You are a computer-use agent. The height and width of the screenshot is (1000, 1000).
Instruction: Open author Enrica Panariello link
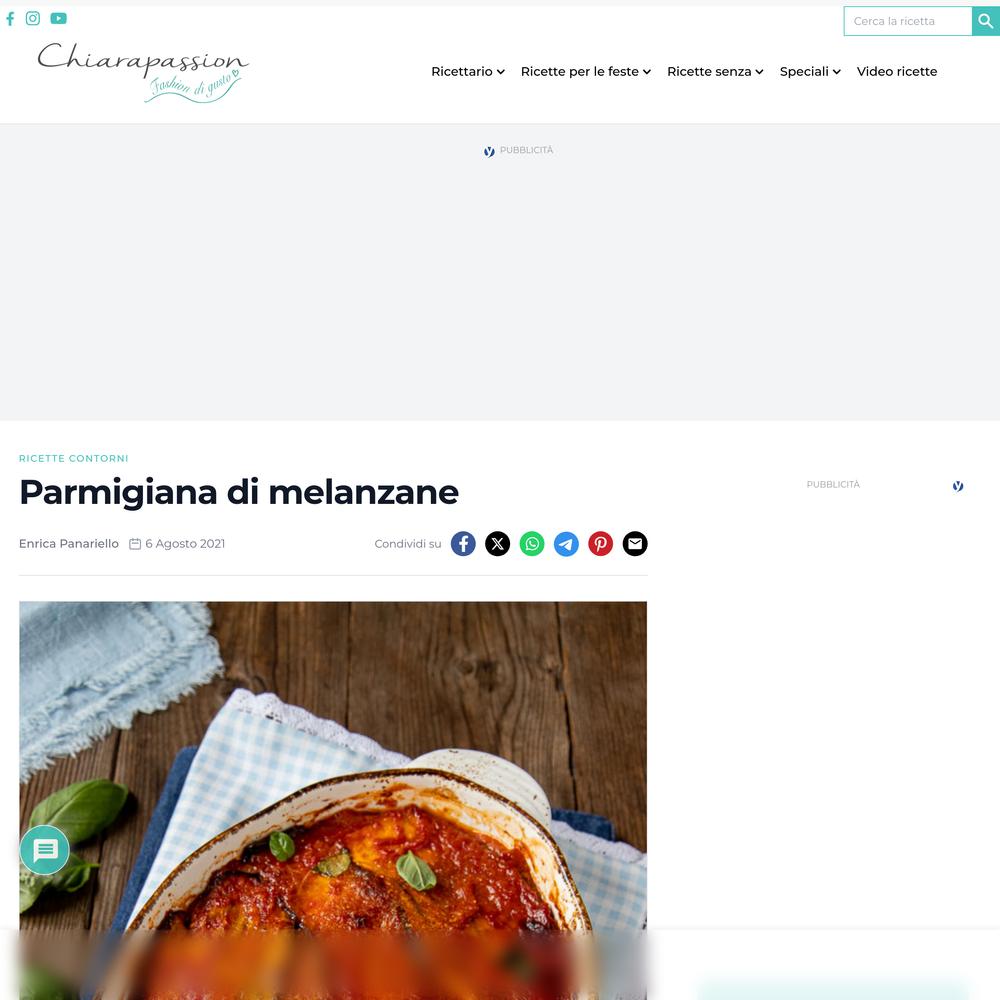click(69, 544)
